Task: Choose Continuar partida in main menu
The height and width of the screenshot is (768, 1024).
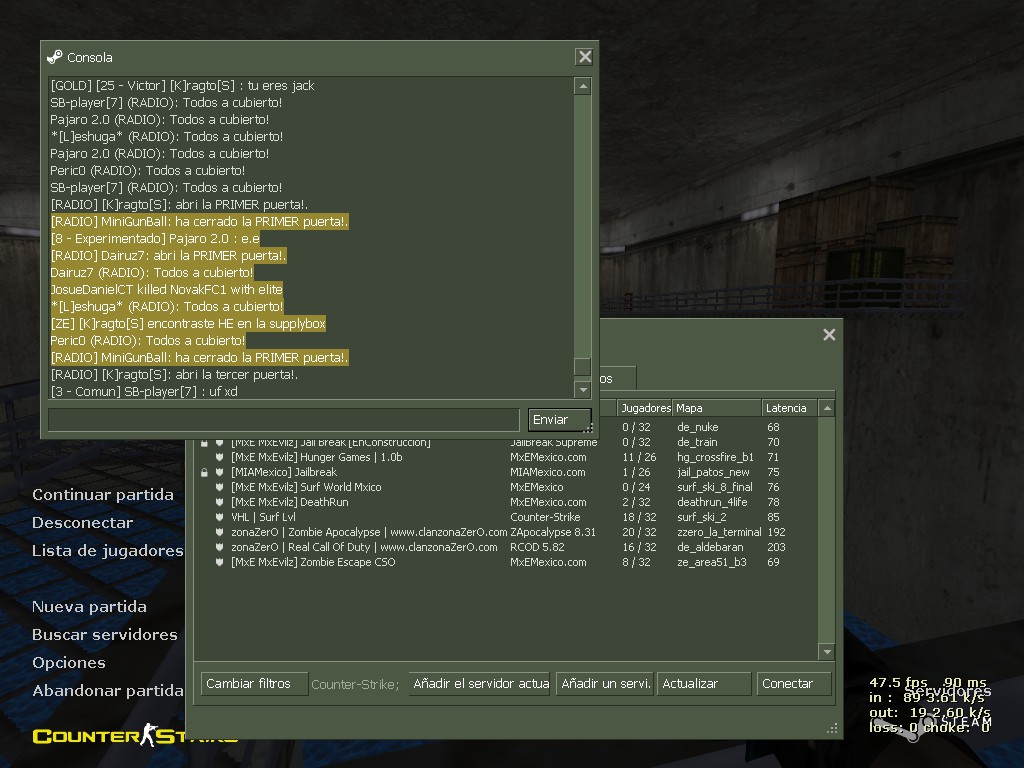Action: pyautogui.click(x=103, y=495)
